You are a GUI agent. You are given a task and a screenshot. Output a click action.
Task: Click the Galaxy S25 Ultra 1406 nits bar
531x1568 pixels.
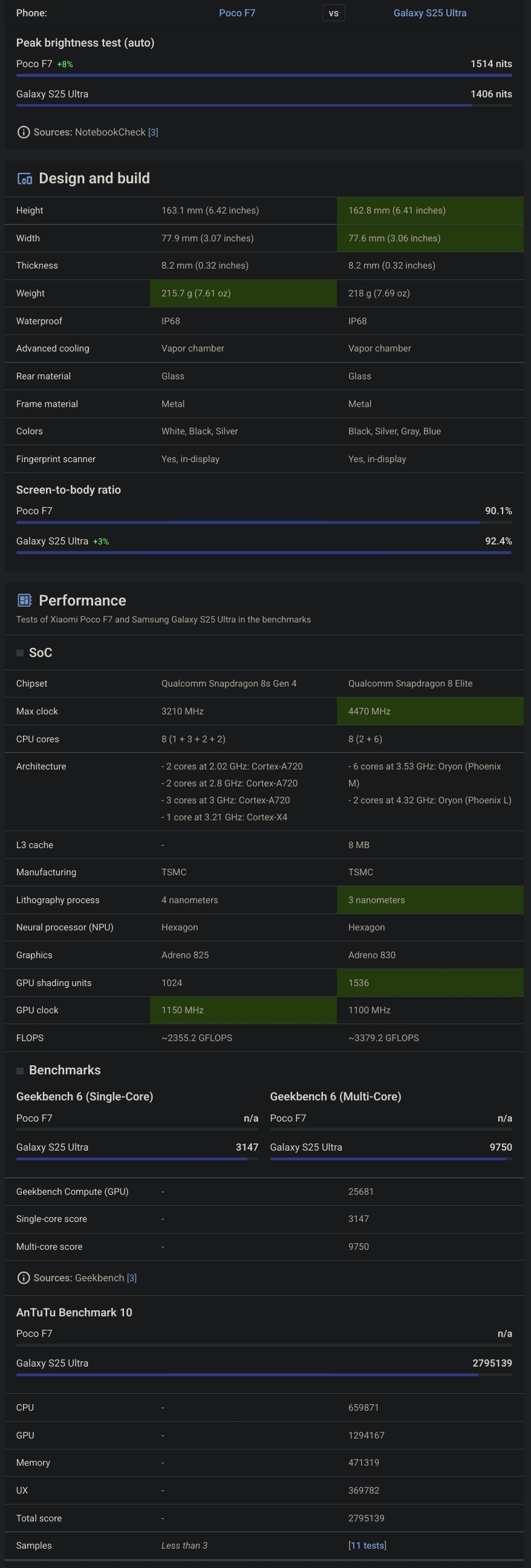point(264,105)
